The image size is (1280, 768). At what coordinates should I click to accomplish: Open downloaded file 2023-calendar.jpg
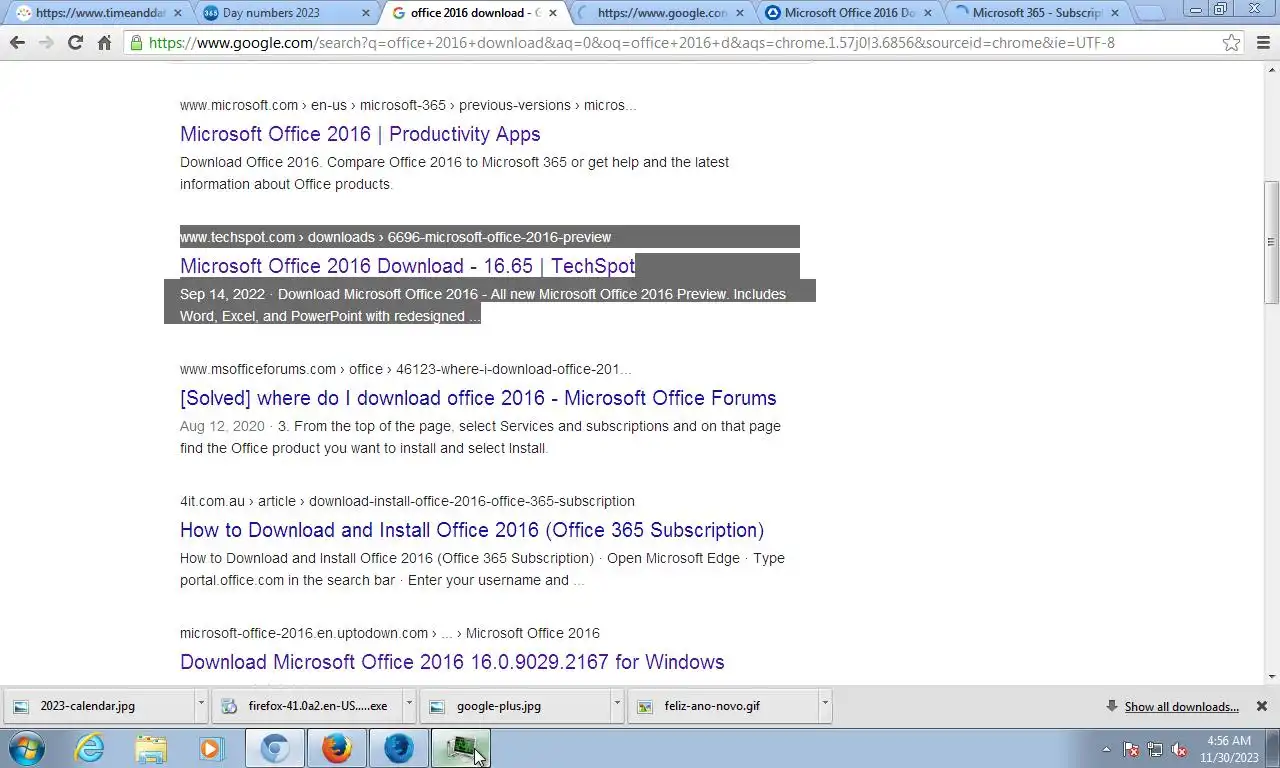(97, 706)
